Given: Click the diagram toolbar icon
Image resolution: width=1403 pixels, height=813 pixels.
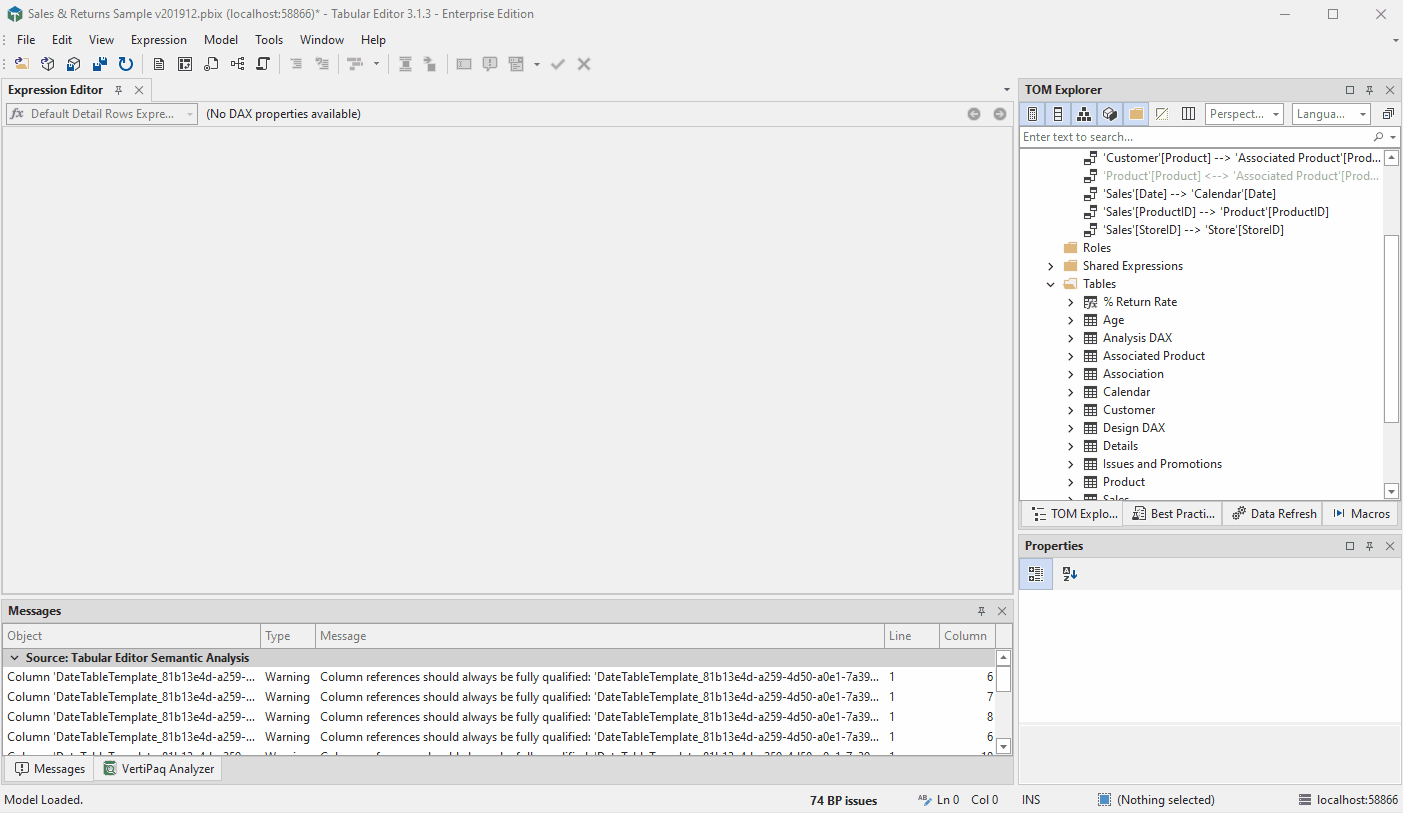Looking at the screenshot, I should pyautogui.click(x=237, y=64).
